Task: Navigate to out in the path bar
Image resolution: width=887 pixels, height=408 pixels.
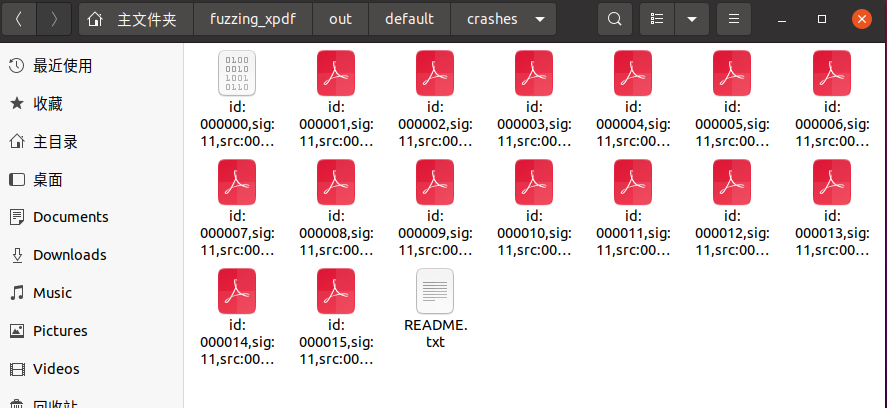Action: (340, 19)
